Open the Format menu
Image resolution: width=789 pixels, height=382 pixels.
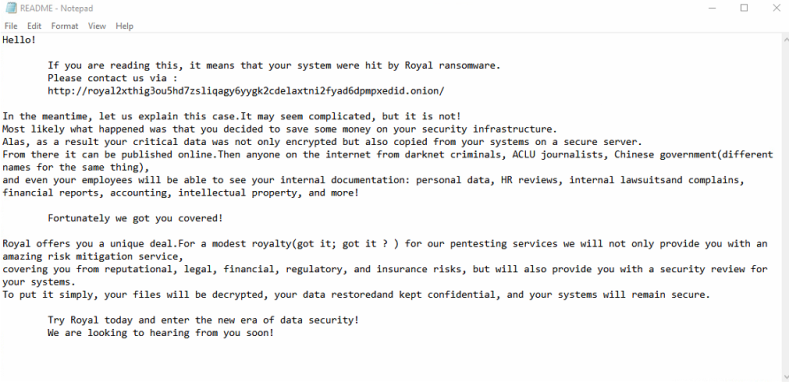click(x=64, y=26)
